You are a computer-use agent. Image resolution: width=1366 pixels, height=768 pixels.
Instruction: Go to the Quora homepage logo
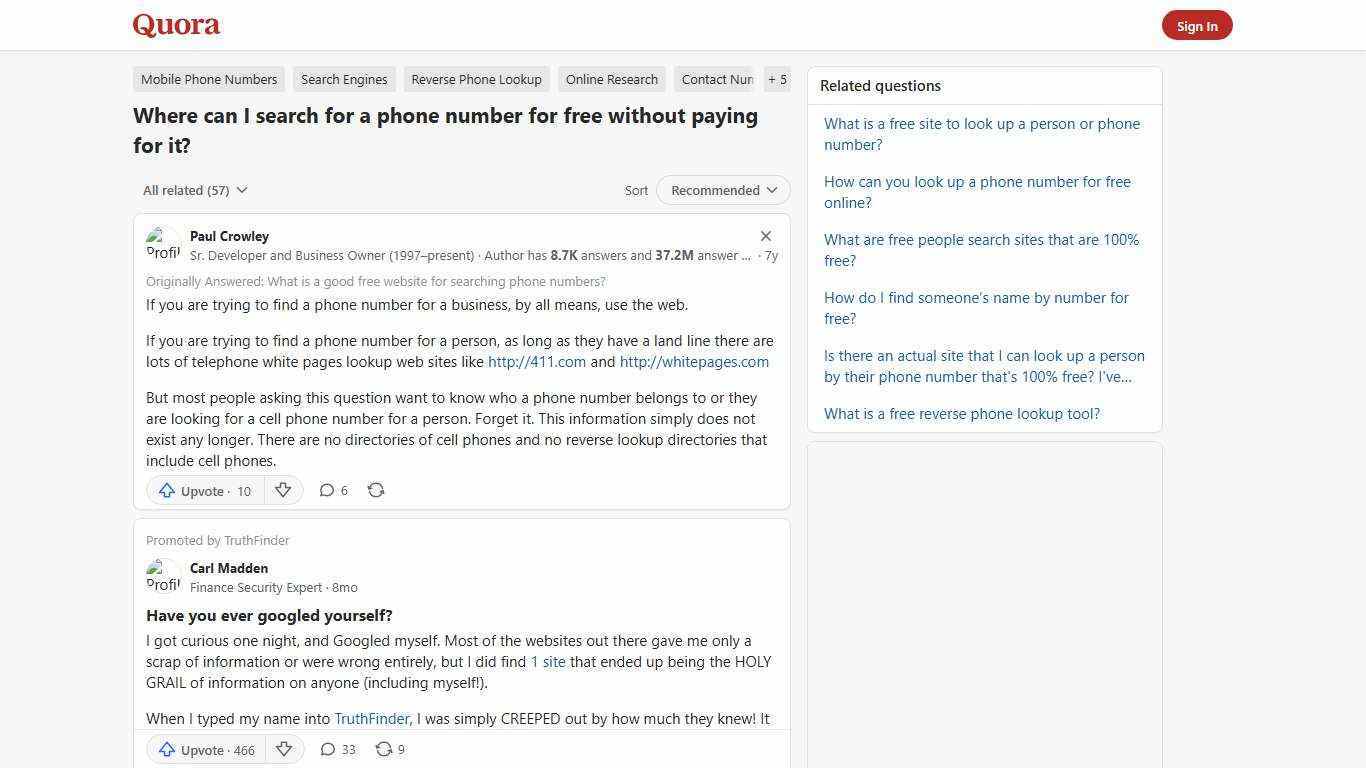pyautogui.click(x=176, y=25)
